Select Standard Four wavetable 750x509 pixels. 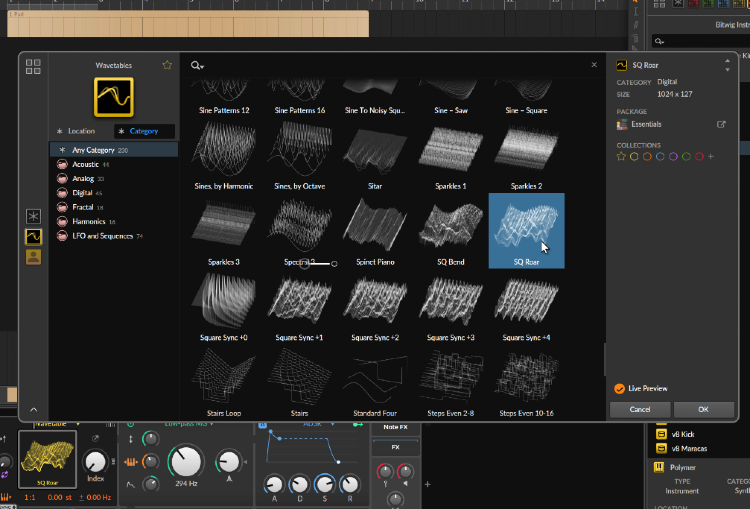[375, 382]
